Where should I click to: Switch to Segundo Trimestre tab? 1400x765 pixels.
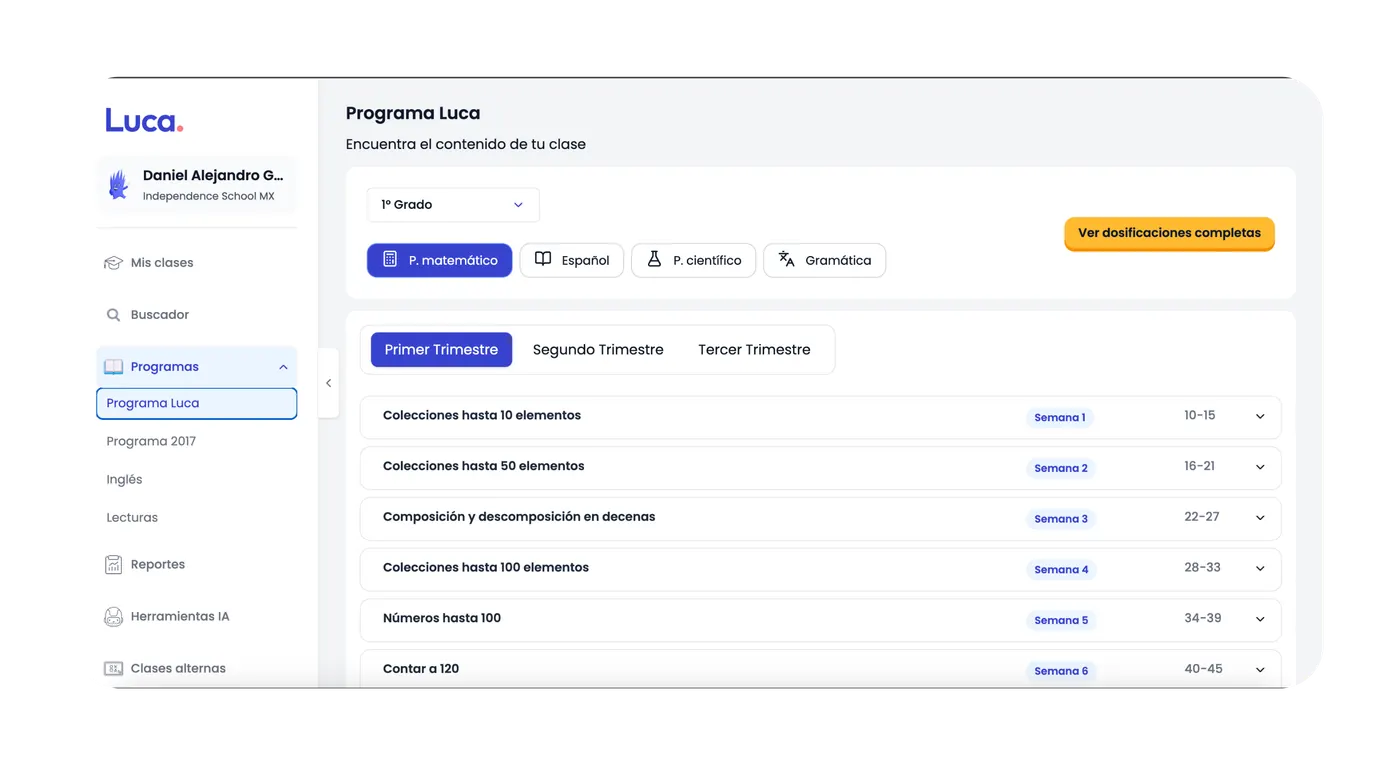pos(598,350)
